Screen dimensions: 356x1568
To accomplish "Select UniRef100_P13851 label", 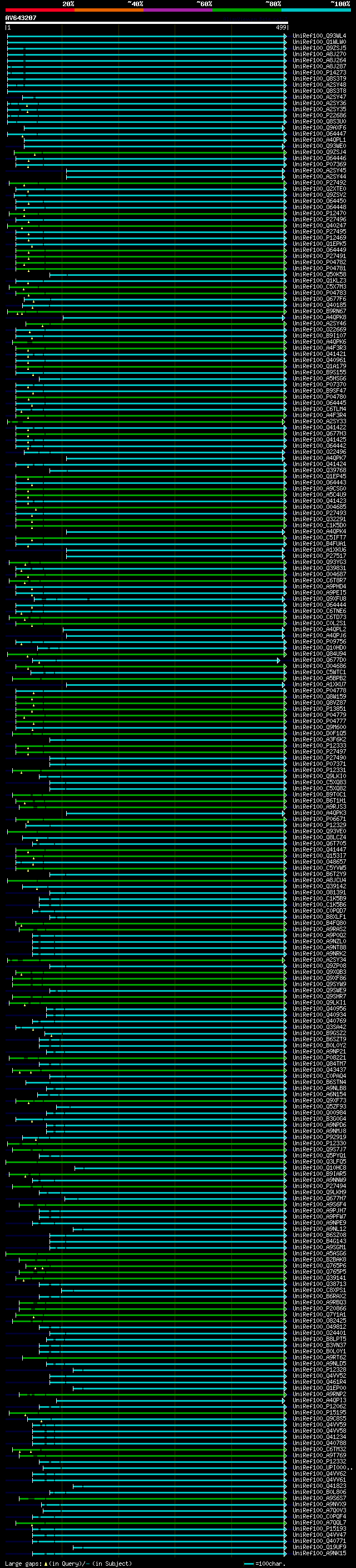I will coord(319,709).
